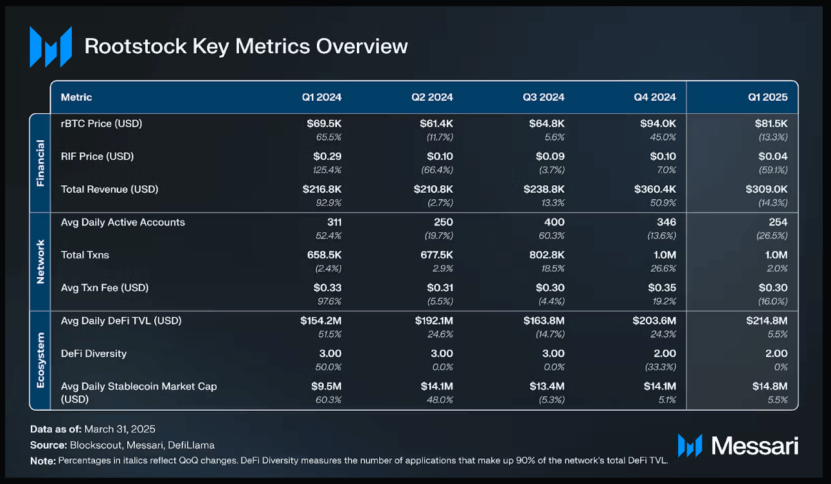Click the Avg Daily Active Accounts label
Viewport: 831px width, 484px height.
pos(123,221)
